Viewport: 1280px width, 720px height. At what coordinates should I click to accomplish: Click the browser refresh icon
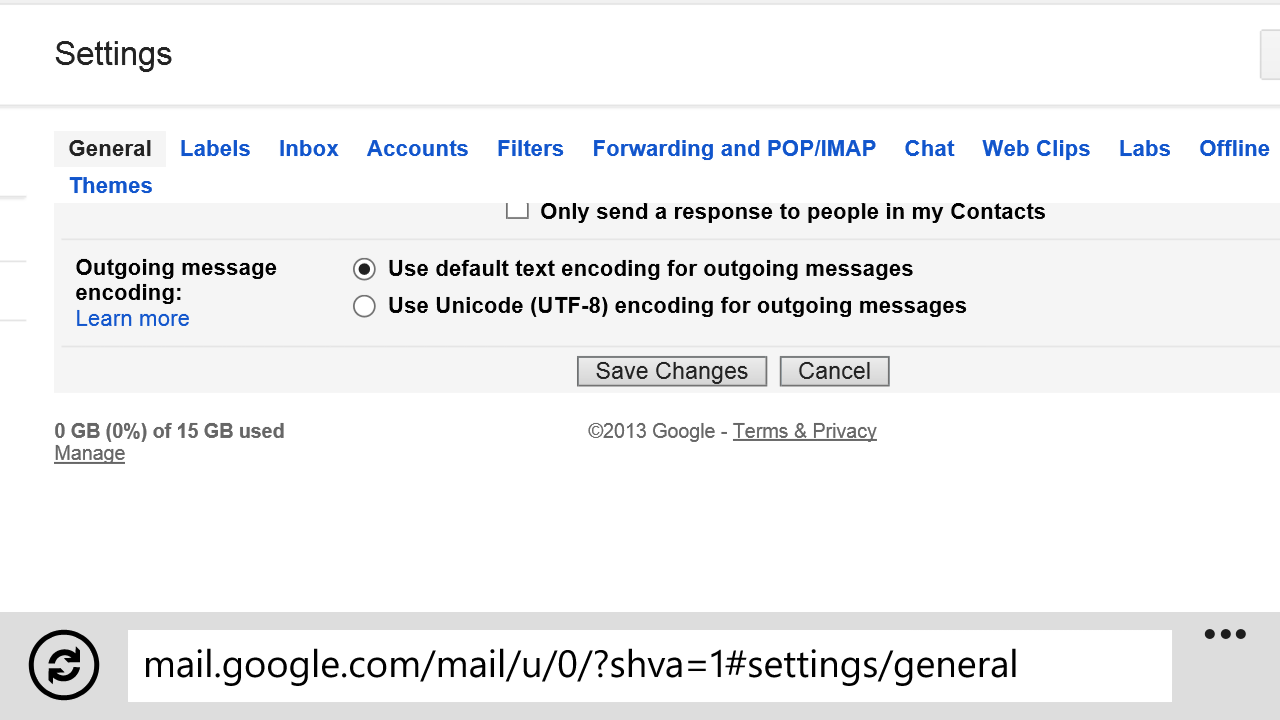click(64, 665)
